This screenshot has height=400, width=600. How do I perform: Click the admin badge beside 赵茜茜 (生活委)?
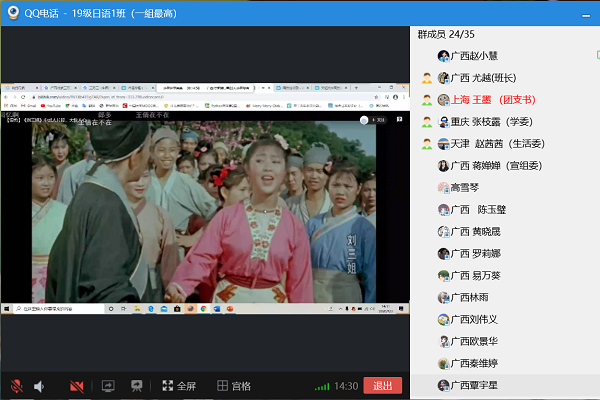coord(427,144)
